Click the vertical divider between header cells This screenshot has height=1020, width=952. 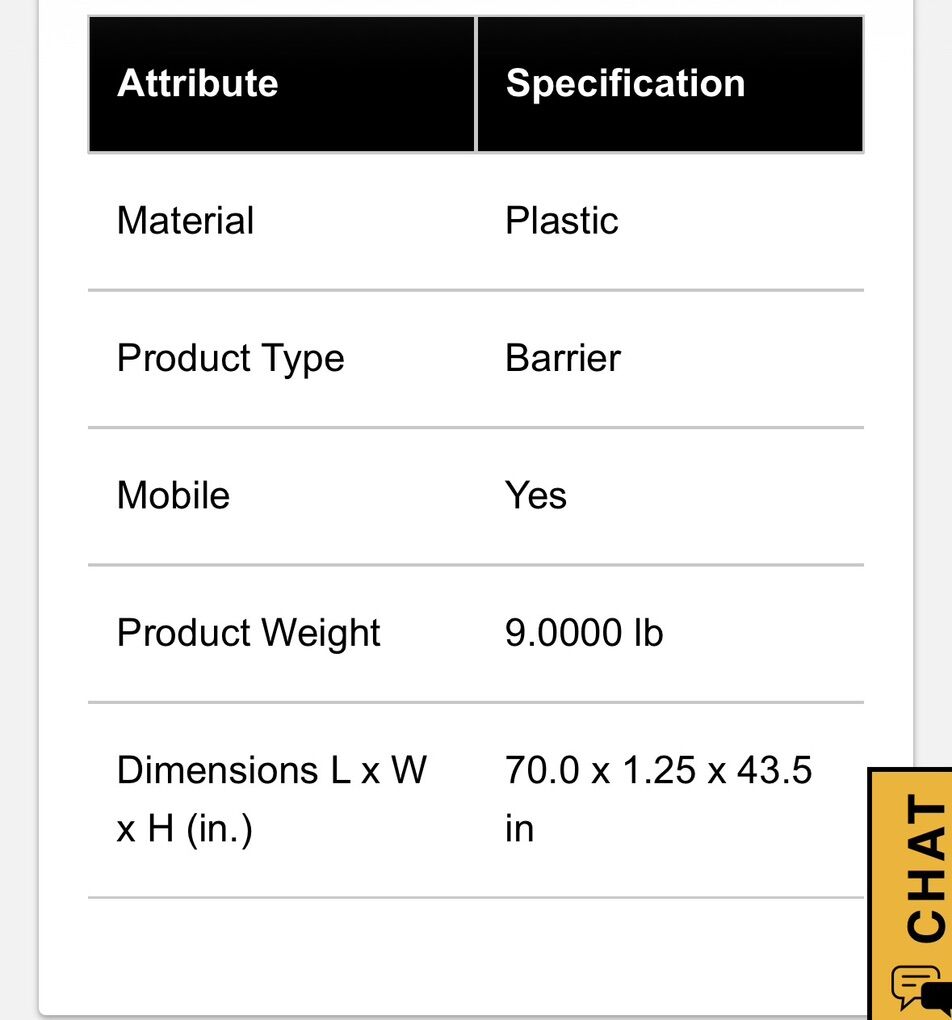[x=476, y=84]
